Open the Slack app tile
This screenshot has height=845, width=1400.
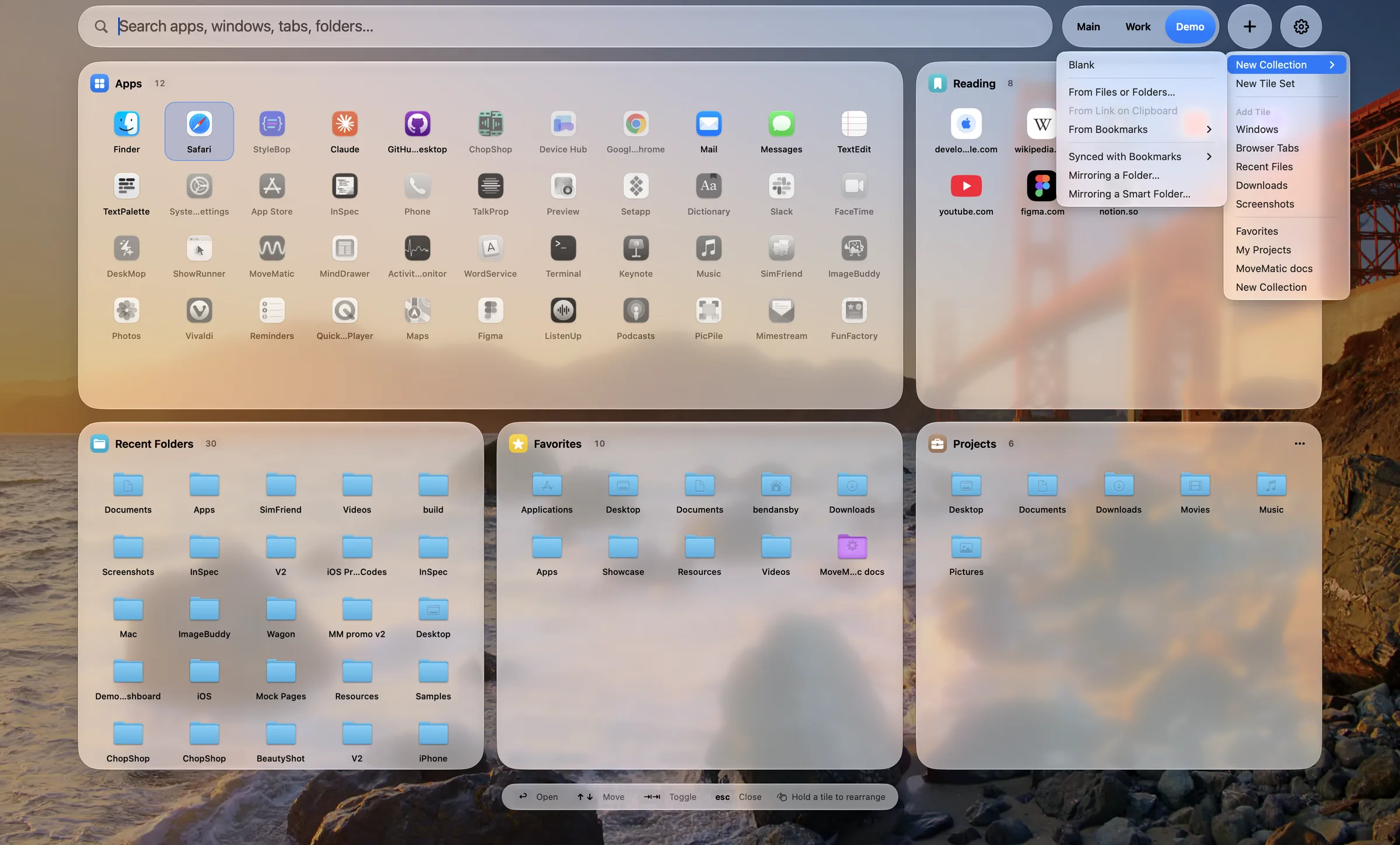tap(781, 194)
